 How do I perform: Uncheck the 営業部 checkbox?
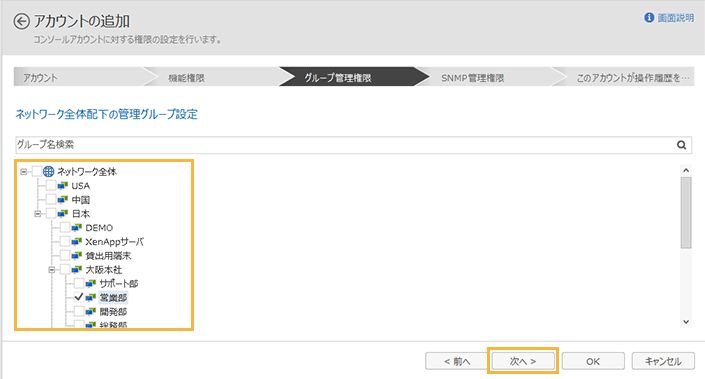click(79, 297)
